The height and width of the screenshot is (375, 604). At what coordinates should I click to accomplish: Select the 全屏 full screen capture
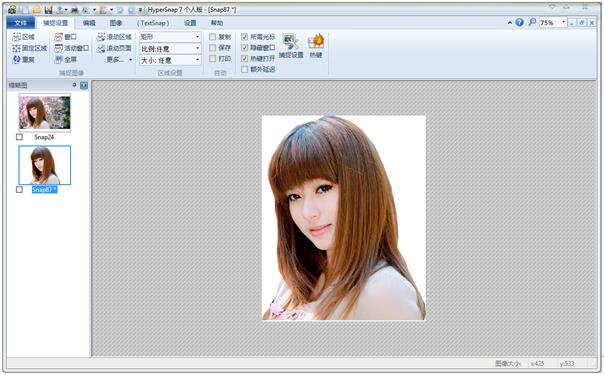[66, 59]
